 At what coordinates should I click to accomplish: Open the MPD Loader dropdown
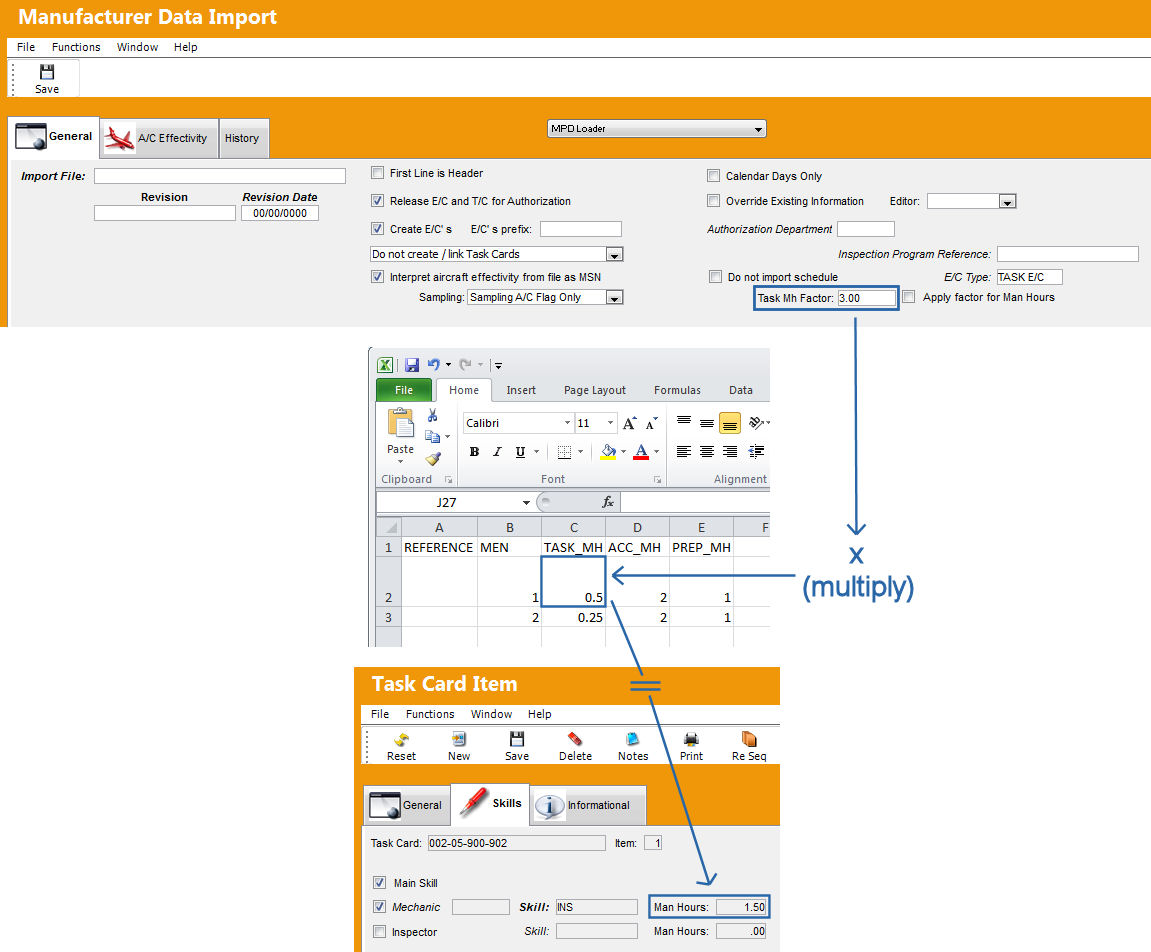pos(656,129)
